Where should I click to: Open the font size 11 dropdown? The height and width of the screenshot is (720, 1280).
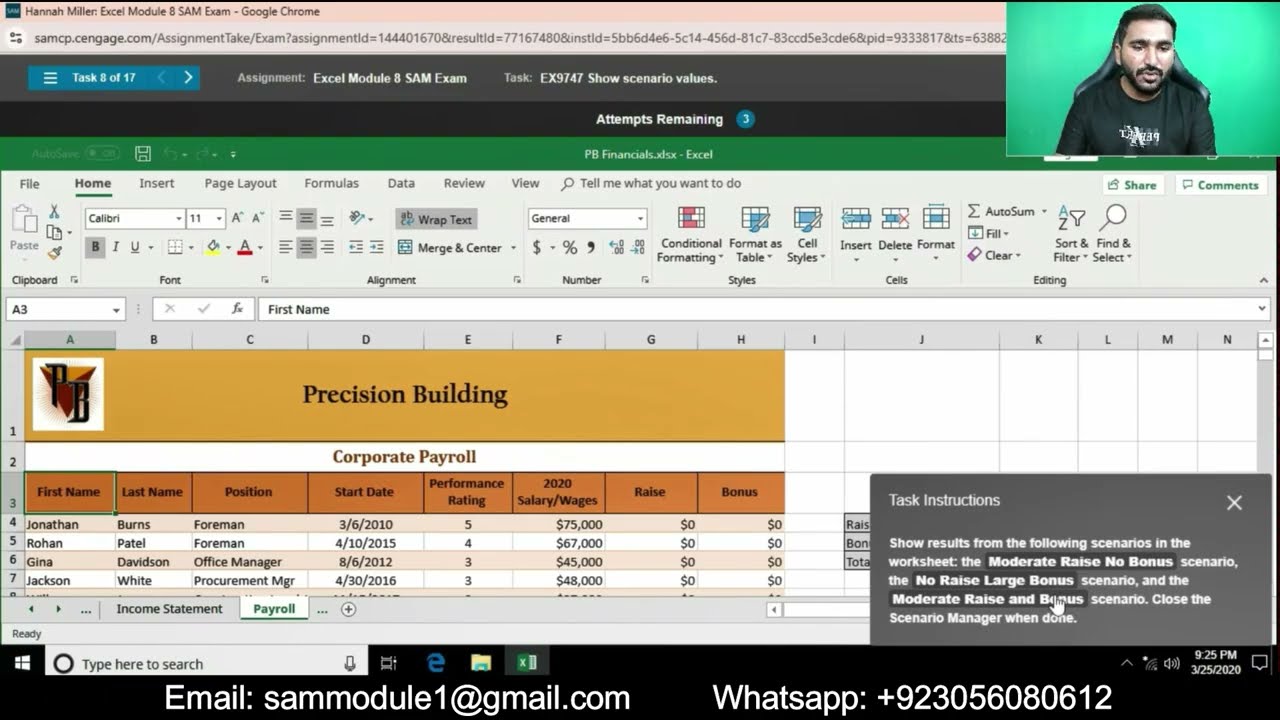coord(219,218)
